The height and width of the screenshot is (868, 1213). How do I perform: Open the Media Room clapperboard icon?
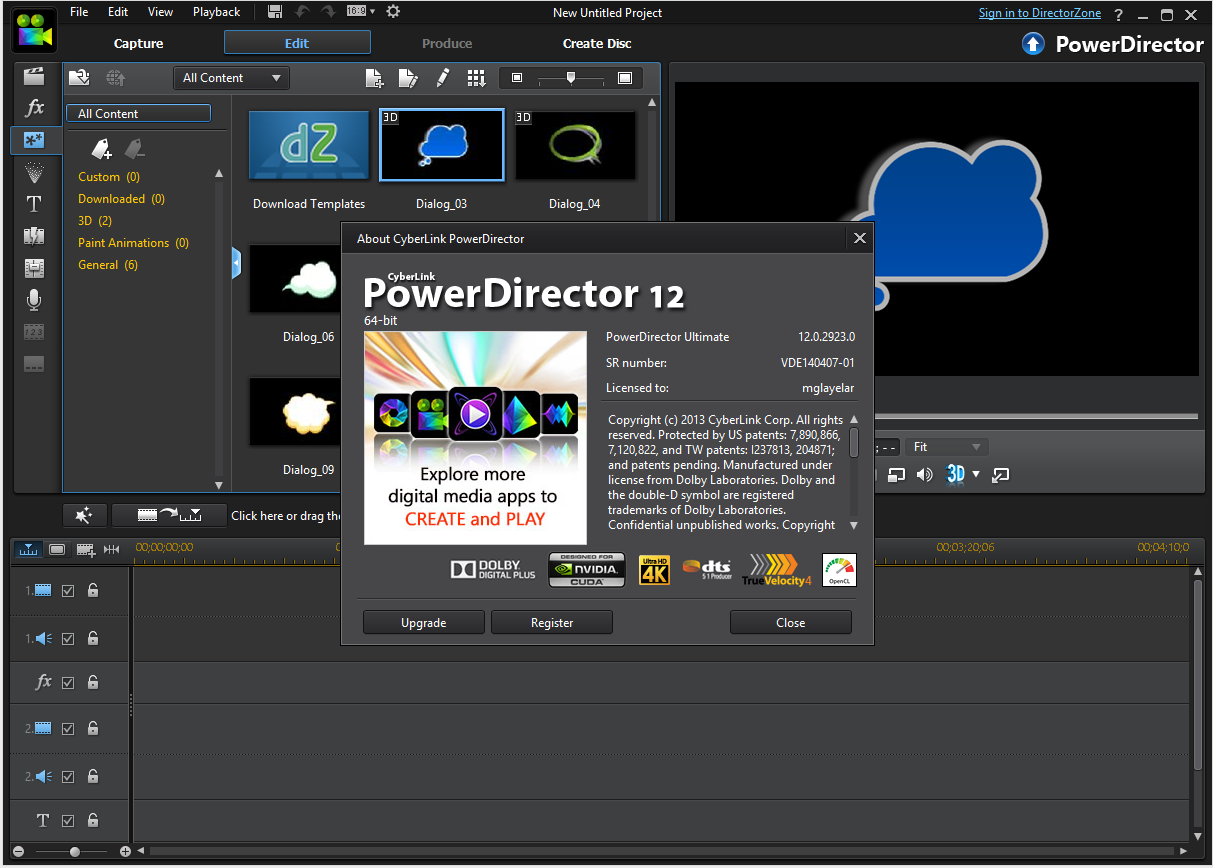pos(34,76)
